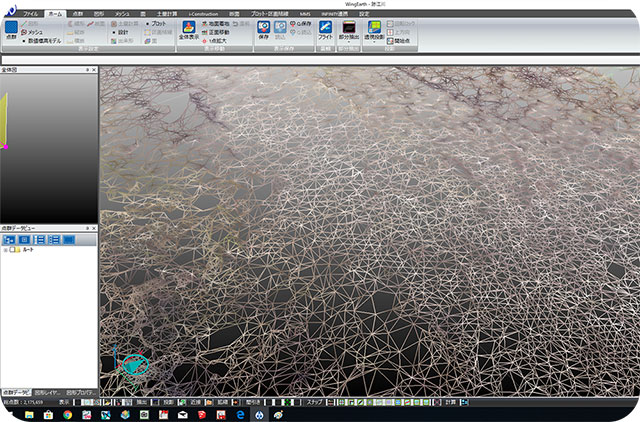This screenshot has height=422, width=640.
Task: Open the 土量計算 ribbon tab
Action: (x=167, y=13)
